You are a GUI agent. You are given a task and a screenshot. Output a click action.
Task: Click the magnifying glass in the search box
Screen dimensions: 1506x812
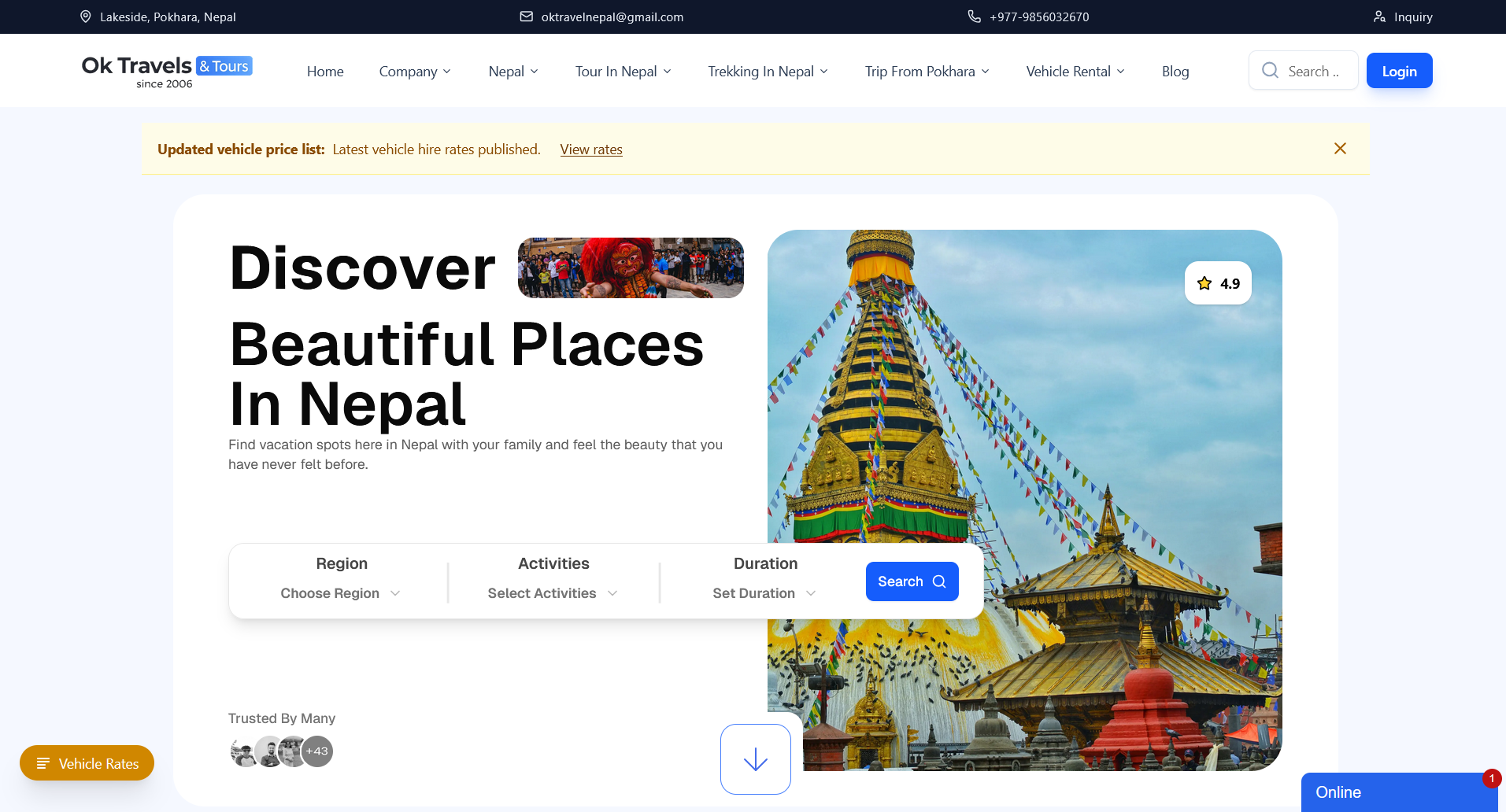[1269, 70]
